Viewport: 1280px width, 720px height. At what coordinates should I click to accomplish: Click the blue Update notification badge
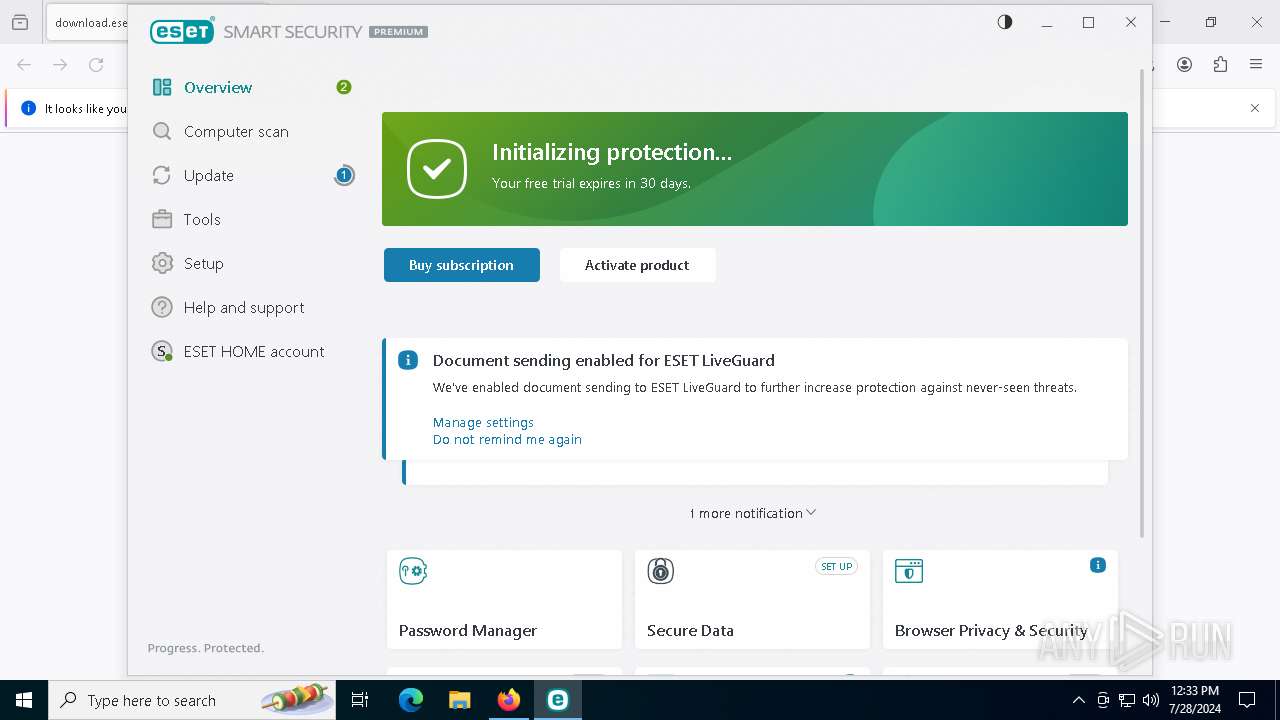pyautogui.click(x=344, y=176)
